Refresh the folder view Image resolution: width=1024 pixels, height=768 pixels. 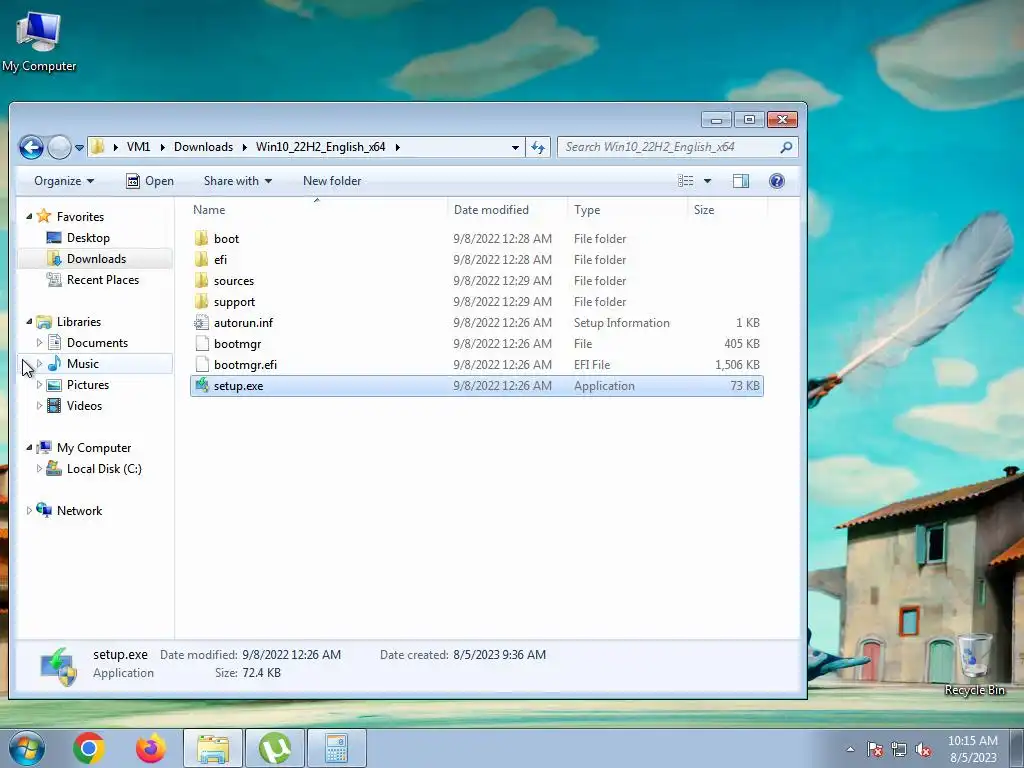click(x=538, y=148)
